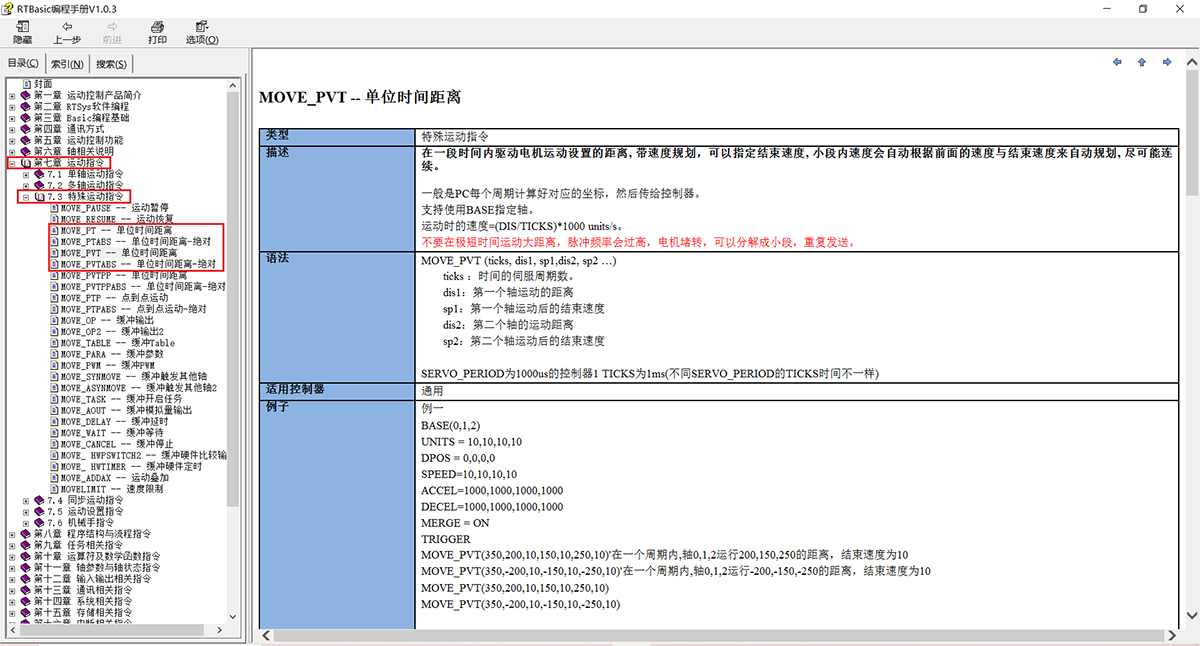Click the page icon beside 封面

click(x=26, y=84)
